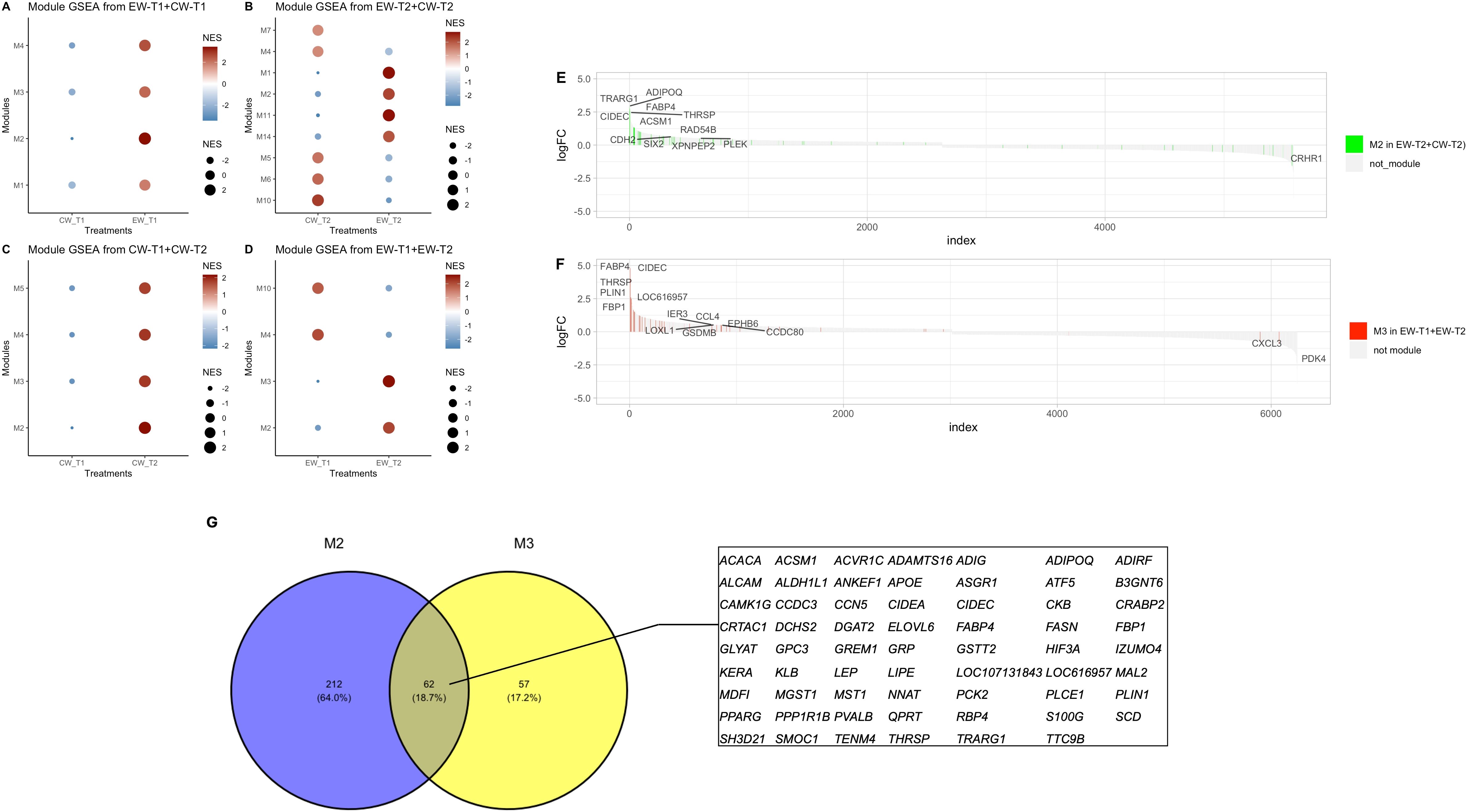Click ACACA in the gene table
Image resolution: width=1466 pixels, height=812 pixels.
740,560
